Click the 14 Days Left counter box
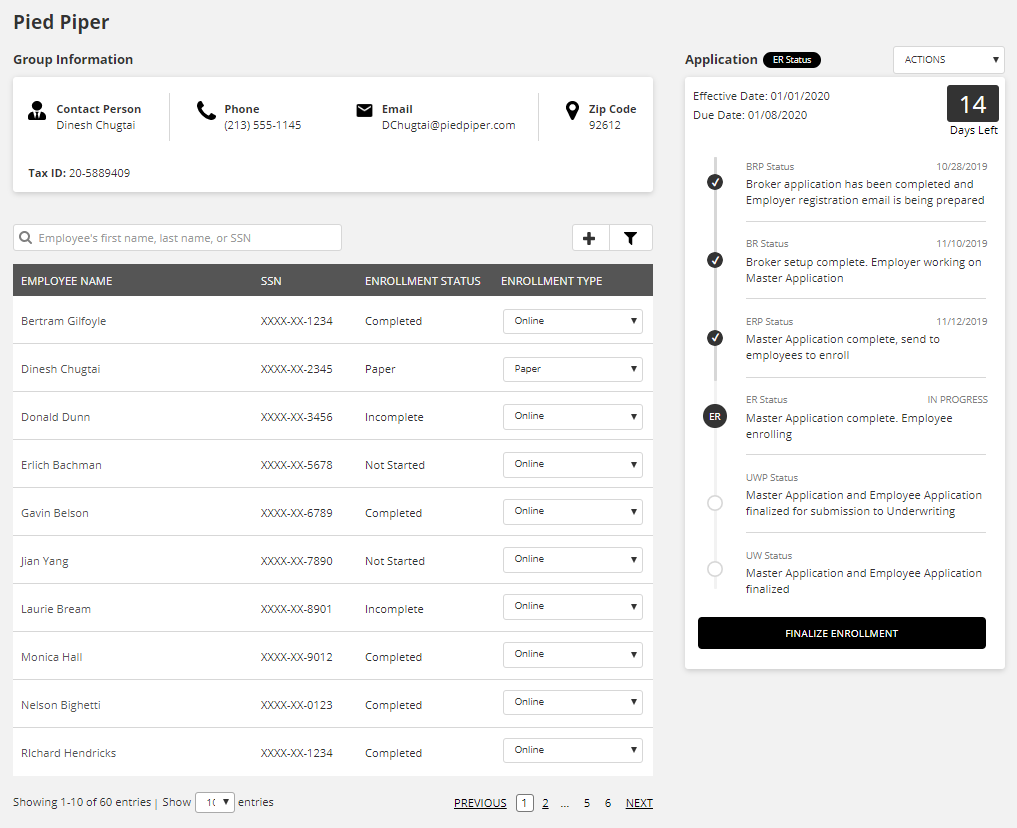The width and height of the screenshot is (1017, 828). click(x=973, y=104)
